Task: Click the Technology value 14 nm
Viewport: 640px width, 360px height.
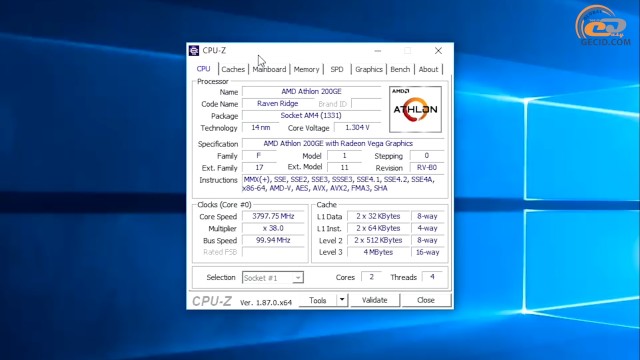Action: pyautogui.click(x=260, y=128)
